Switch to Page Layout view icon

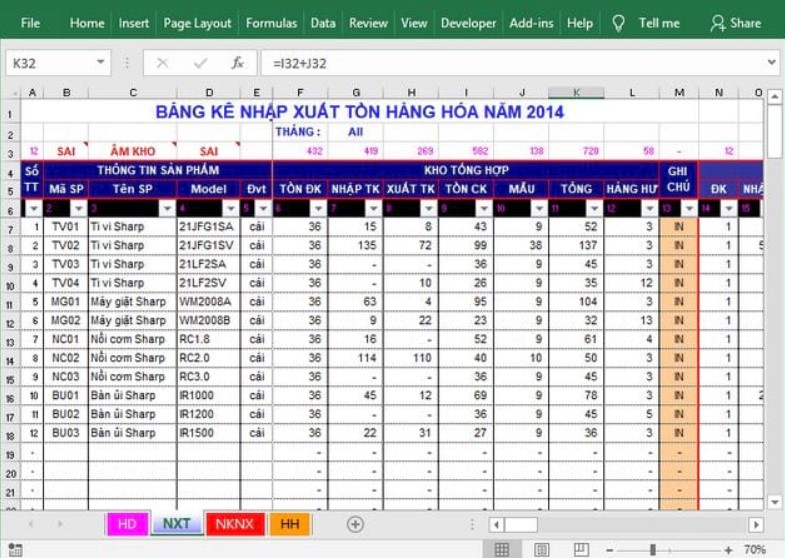(541, 549)
